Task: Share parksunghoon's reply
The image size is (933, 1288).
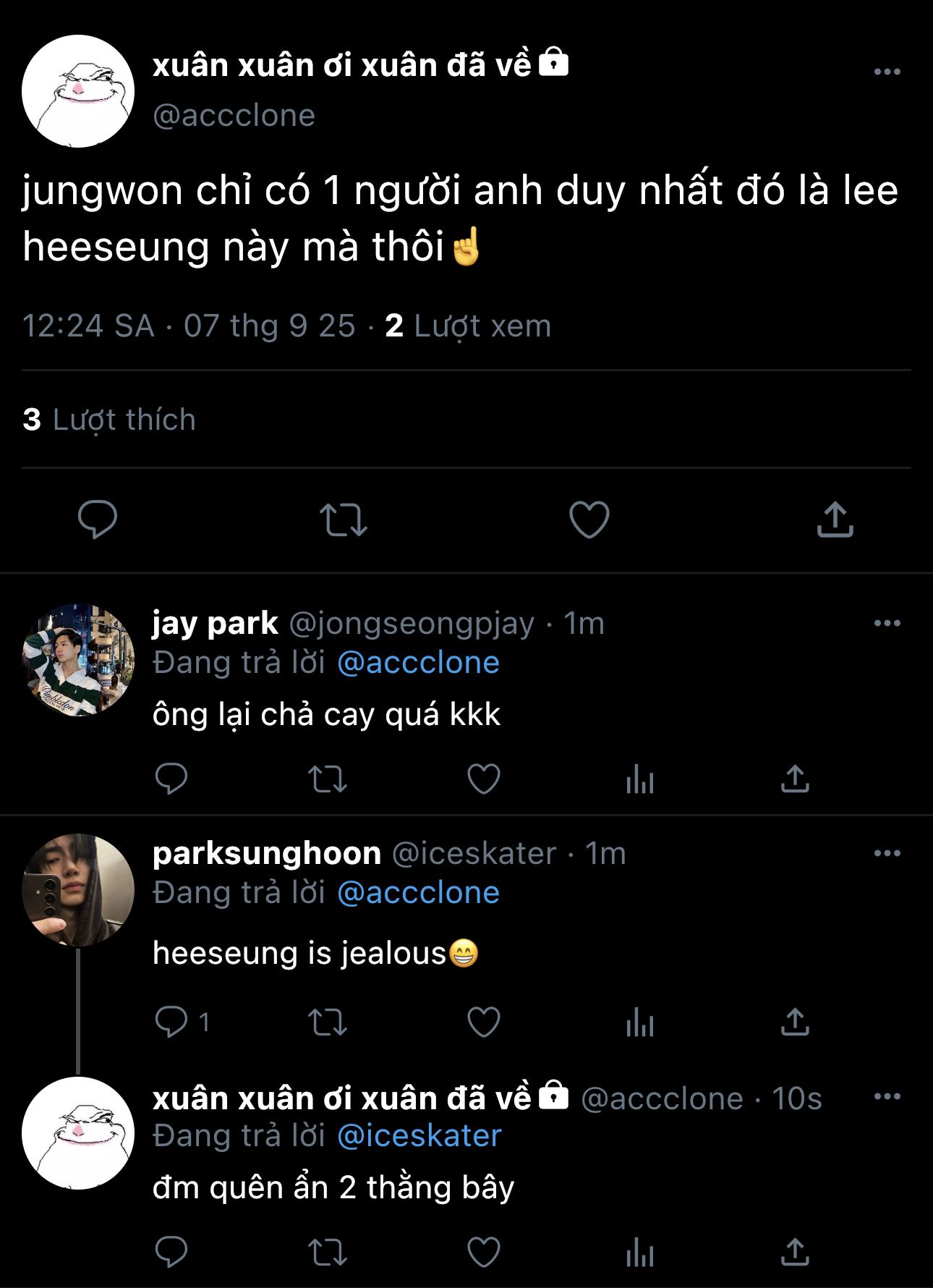Action: pyautogui.click(x=795, y=1022)
